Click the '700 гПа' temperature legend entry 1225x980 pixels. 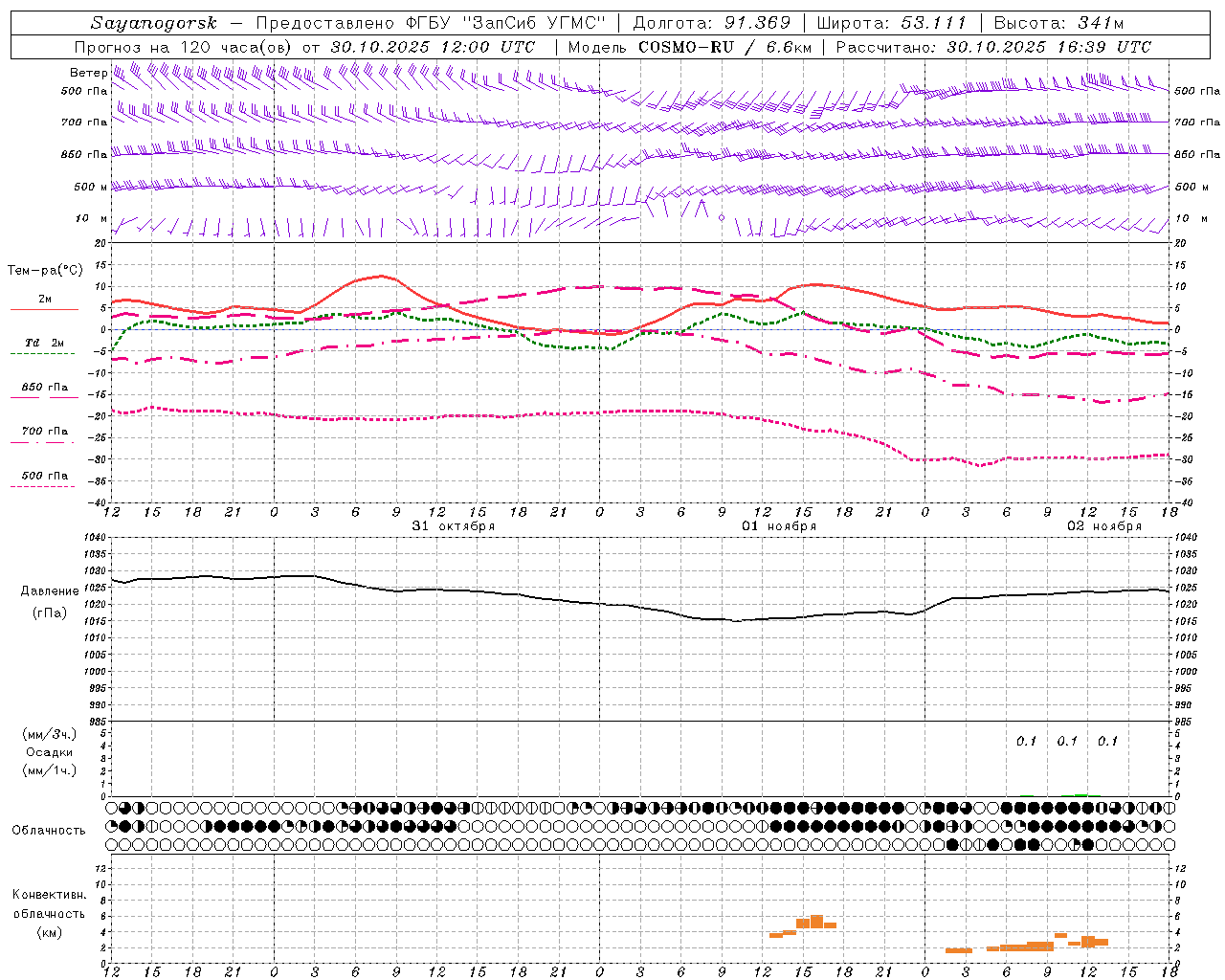click(44, 432)
